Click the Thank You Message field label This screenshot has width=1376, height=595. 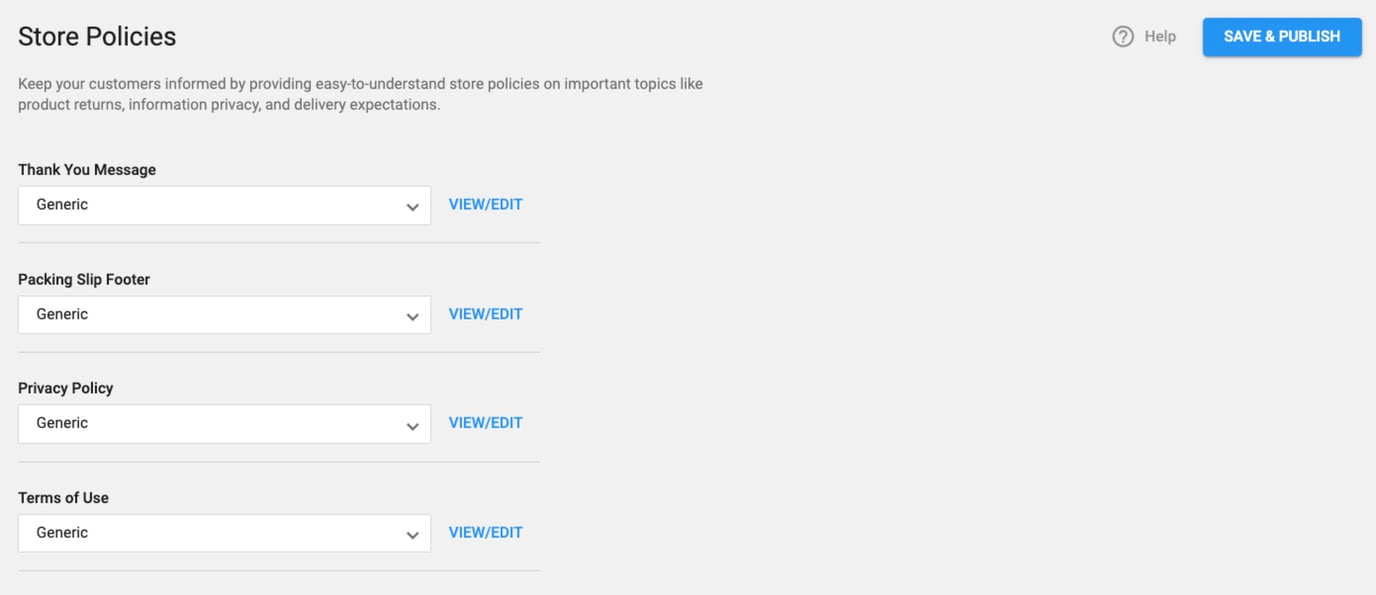coord(87,170)
